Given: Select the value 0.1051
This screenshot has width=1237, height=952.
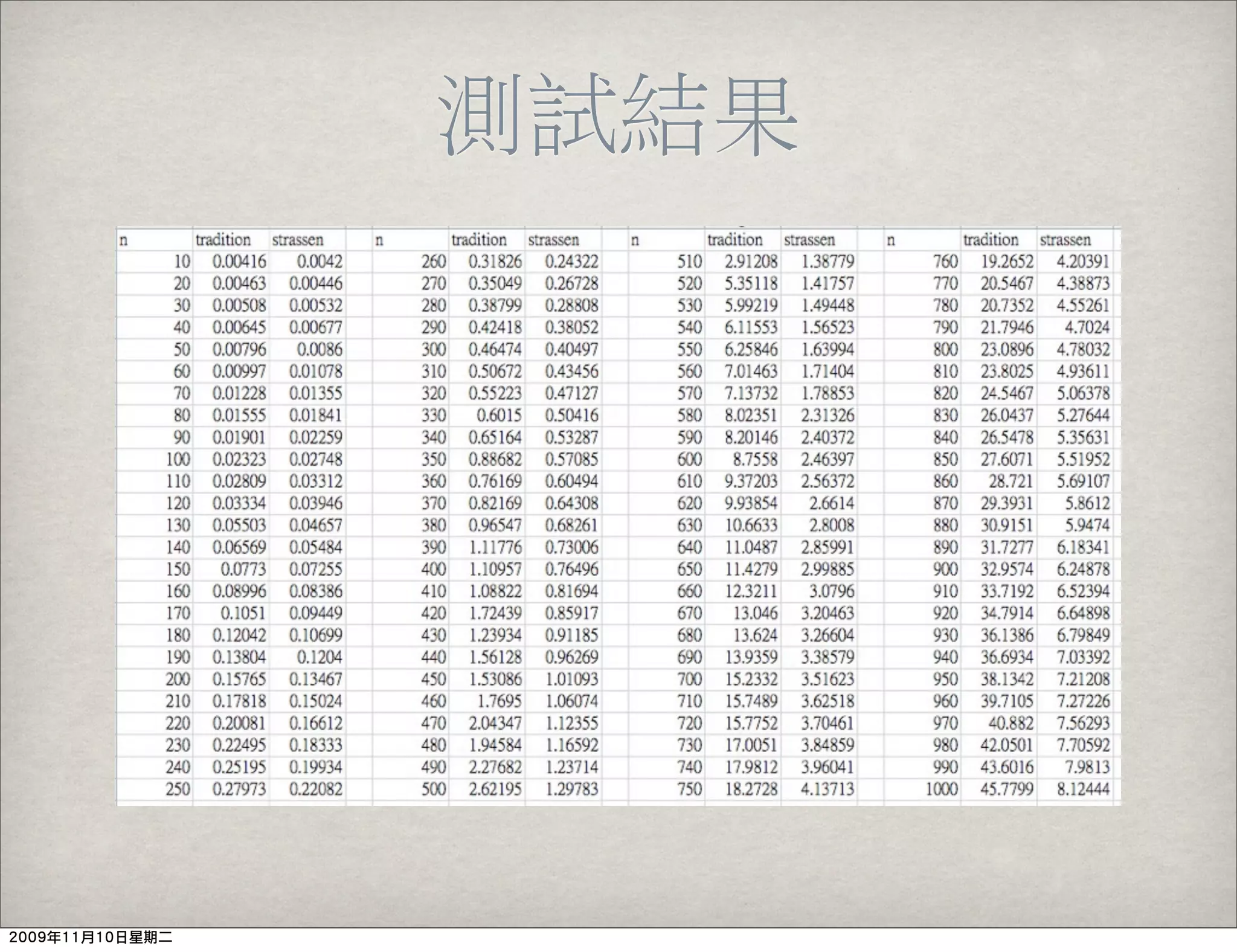Looking at the screenshot, I should [243, 614].
